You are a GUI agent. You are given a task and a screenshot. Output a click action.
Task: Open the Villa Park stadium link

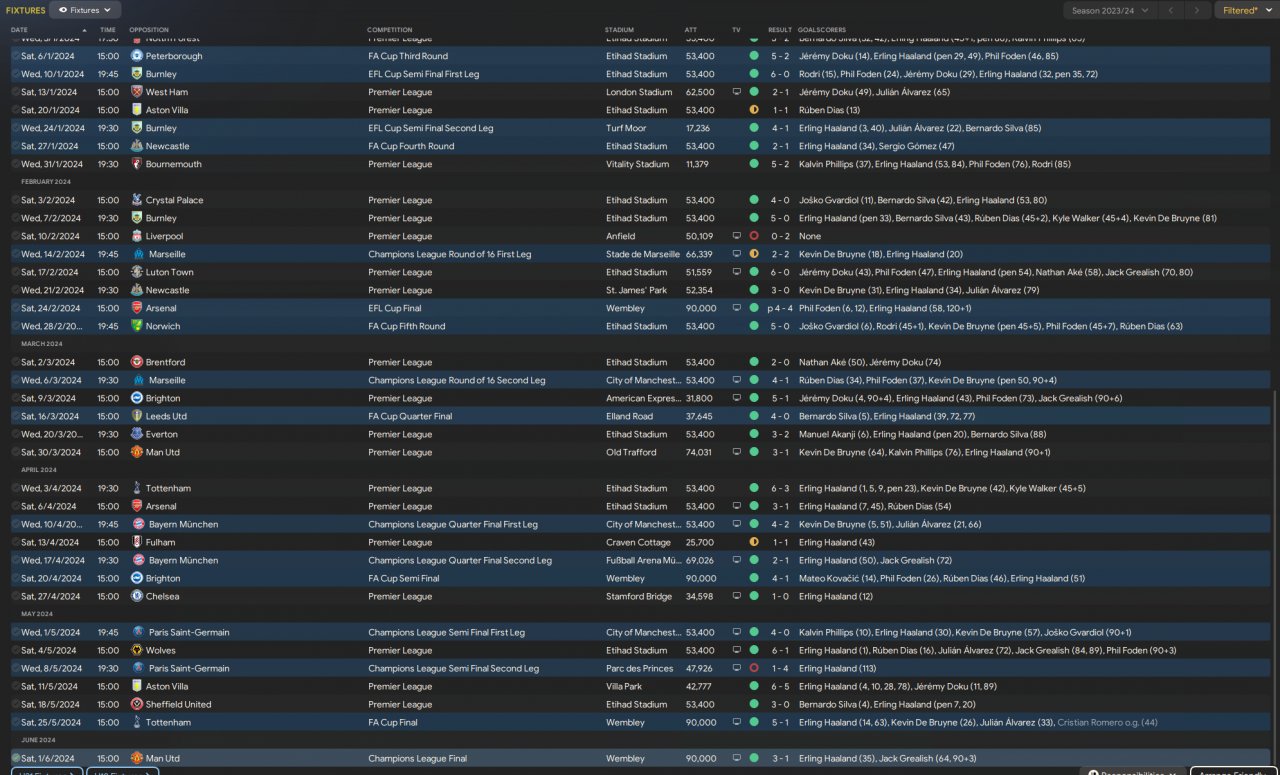pos(624,686)
